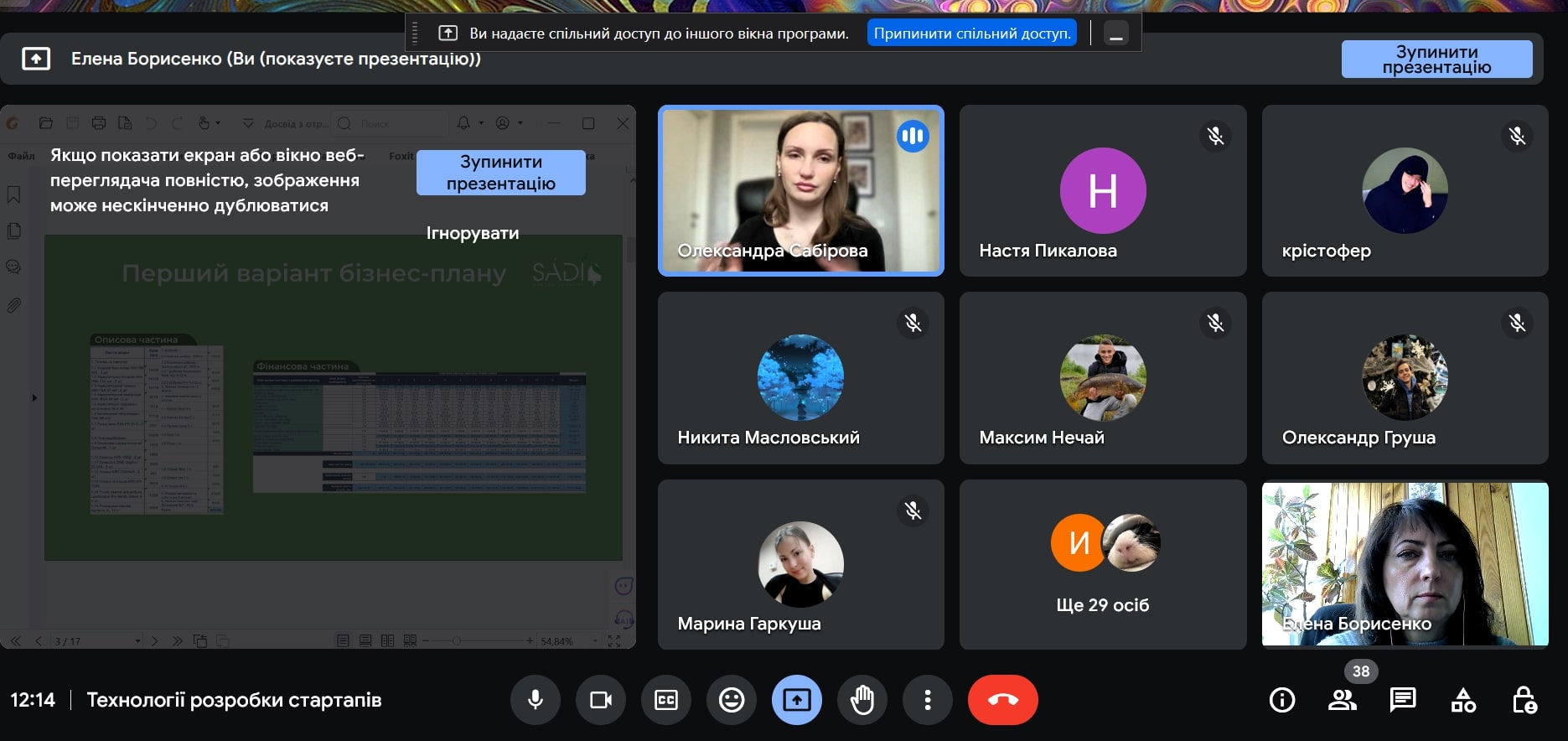This screenshot has width=1568, height=741.
Task: Raise your hand
Action: 862,700
